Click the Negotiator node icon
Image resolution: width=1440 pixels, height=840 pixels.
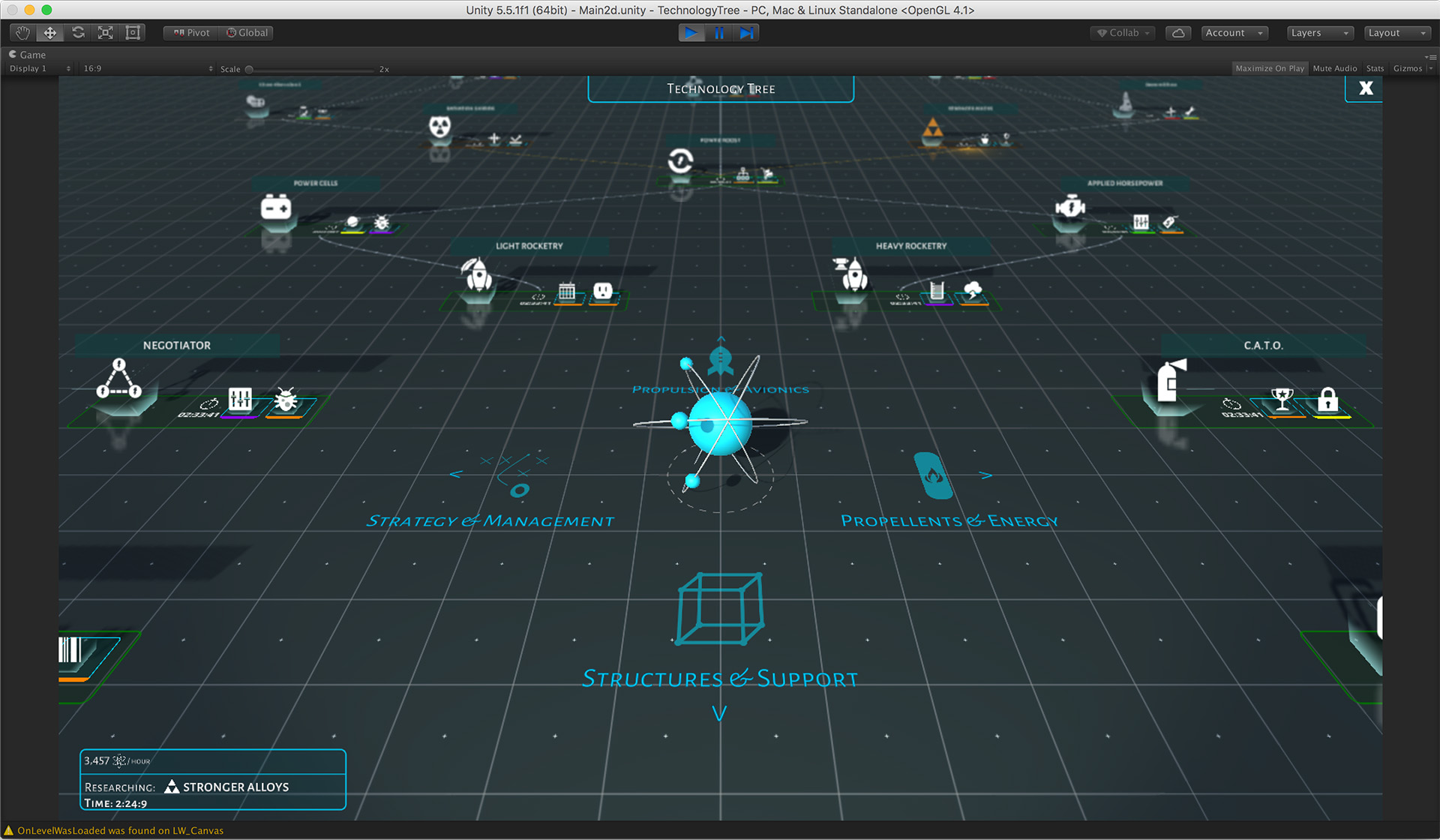118,379
